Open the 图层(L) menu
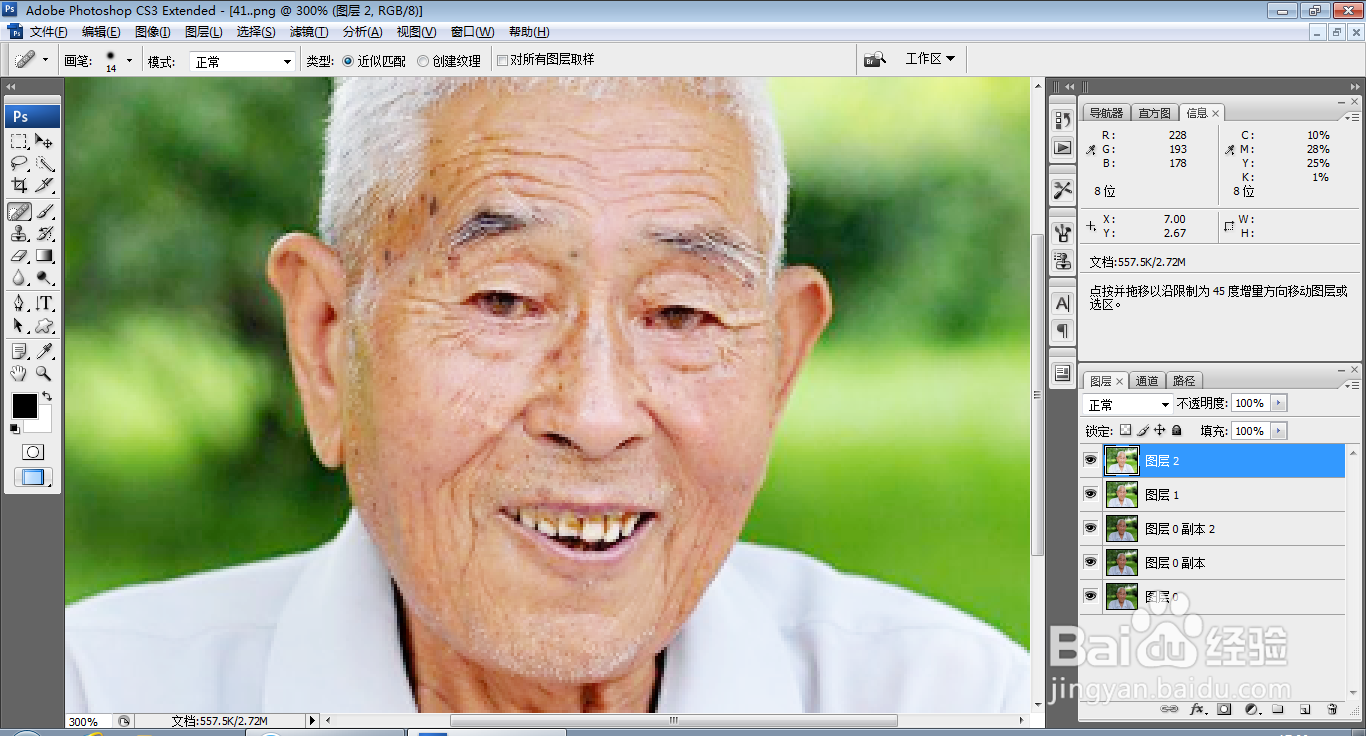This screenshot has height=736, width=1366. [204, 32]
